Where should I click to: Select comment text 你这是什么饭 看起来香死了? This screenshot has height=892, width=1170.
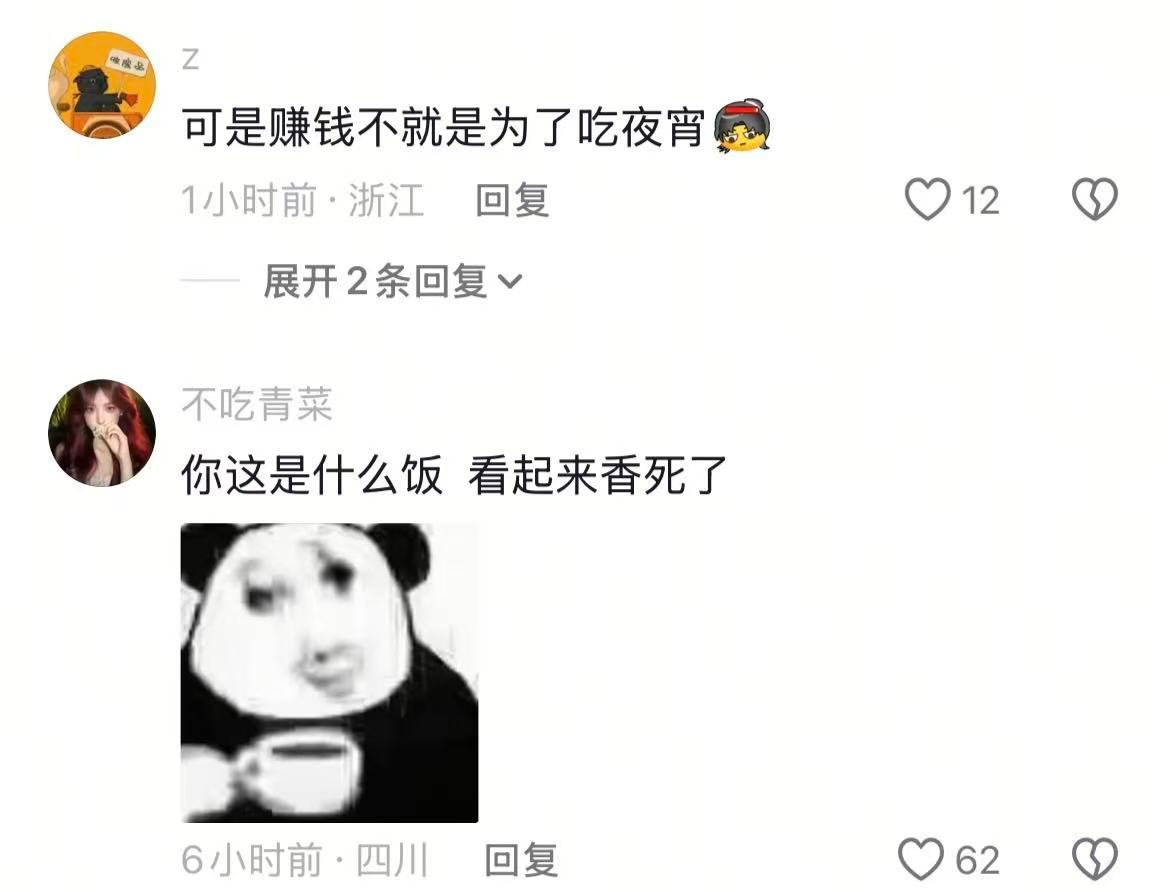pos(454,475)
